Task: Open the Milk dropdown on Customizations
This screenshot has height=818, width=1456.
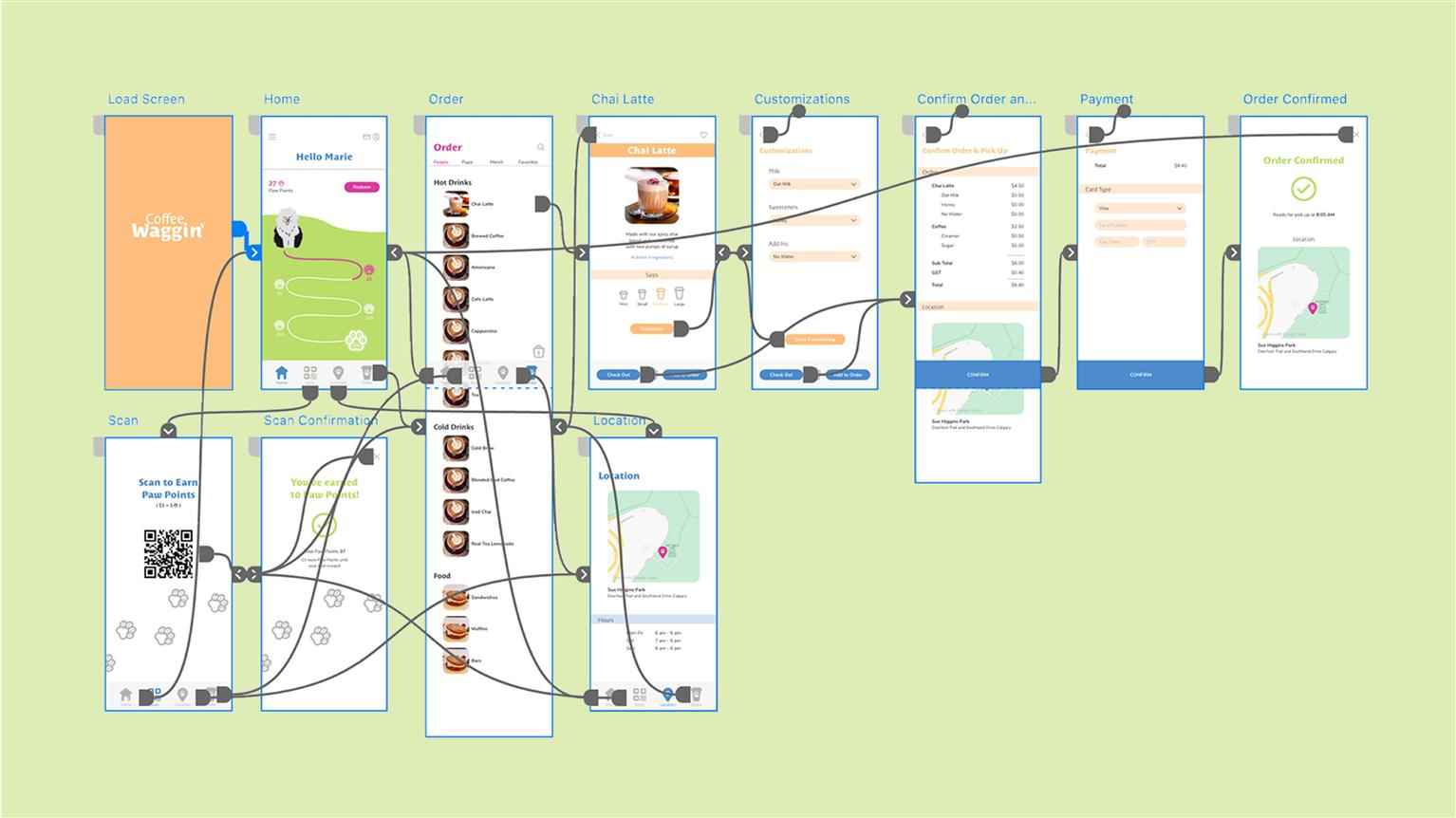Action: point(813,184)
